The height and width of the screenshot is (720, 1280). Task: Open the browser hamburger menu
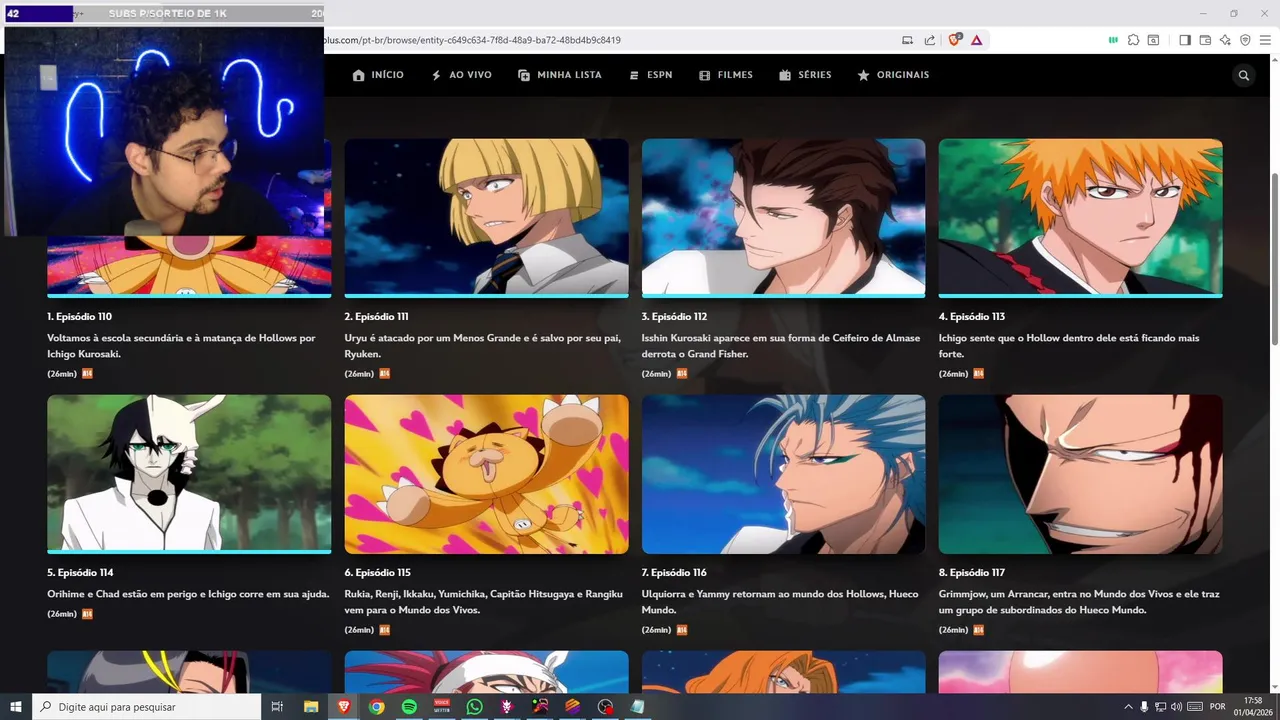[1265, 40]
